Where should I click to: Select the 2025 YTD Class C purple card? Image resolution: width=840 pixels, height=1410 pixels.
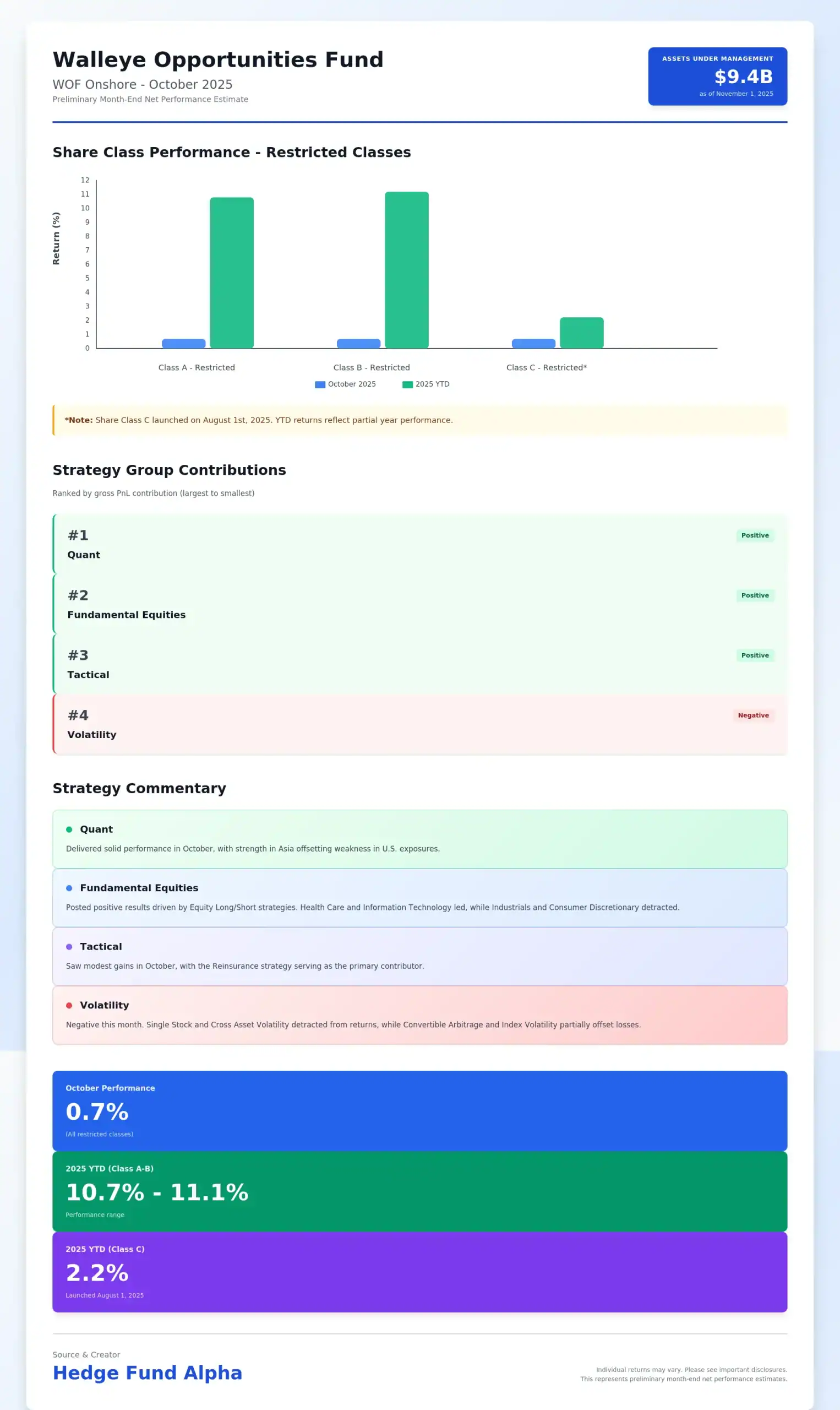pyautogui.click(x=419, y=1272)
